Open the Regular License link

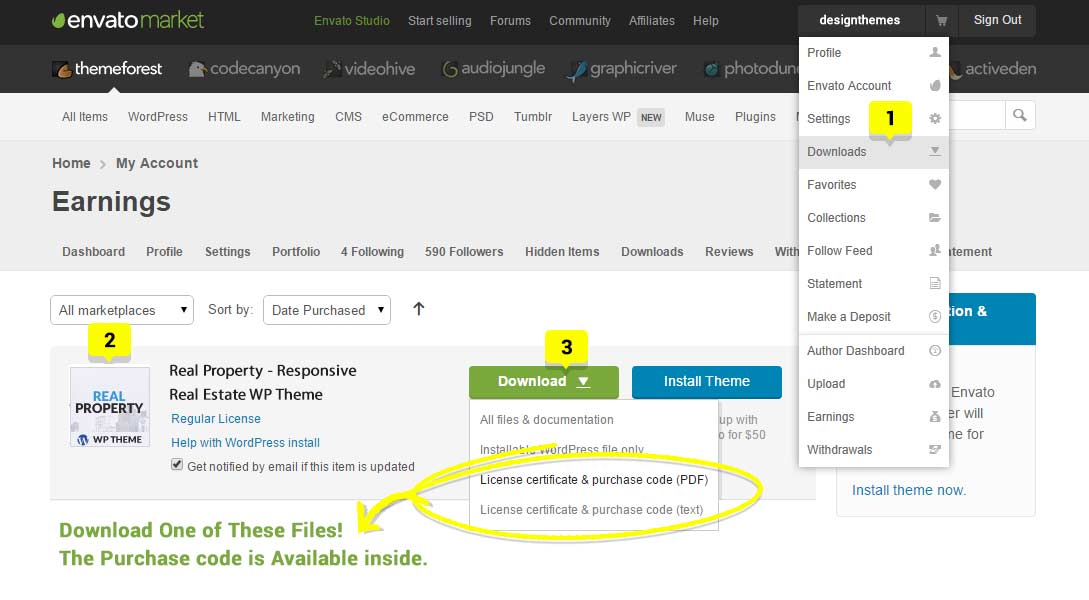[215, 419]
